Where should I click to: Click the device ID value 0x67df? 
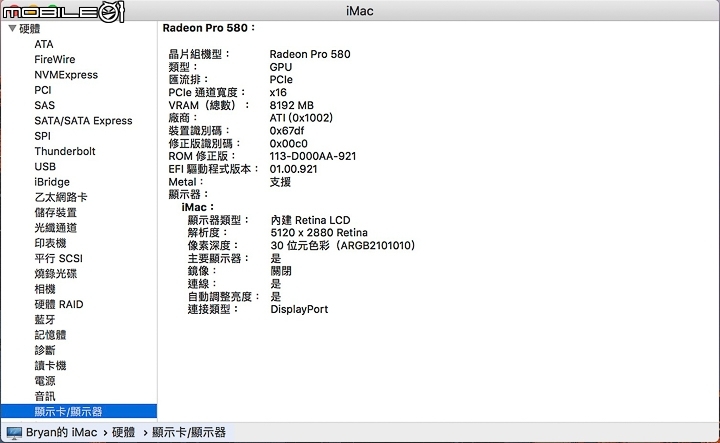287,131
